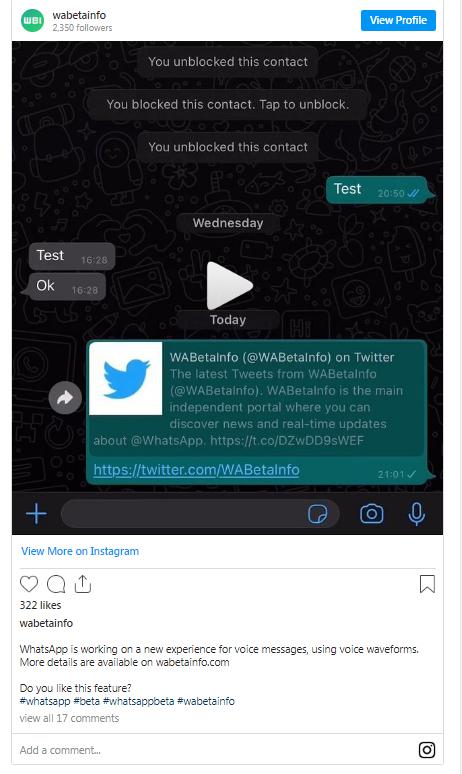The image size is (462, 774).
Task: Click the wabetainfo WBI profile avatar
Action: coord(32,20)
